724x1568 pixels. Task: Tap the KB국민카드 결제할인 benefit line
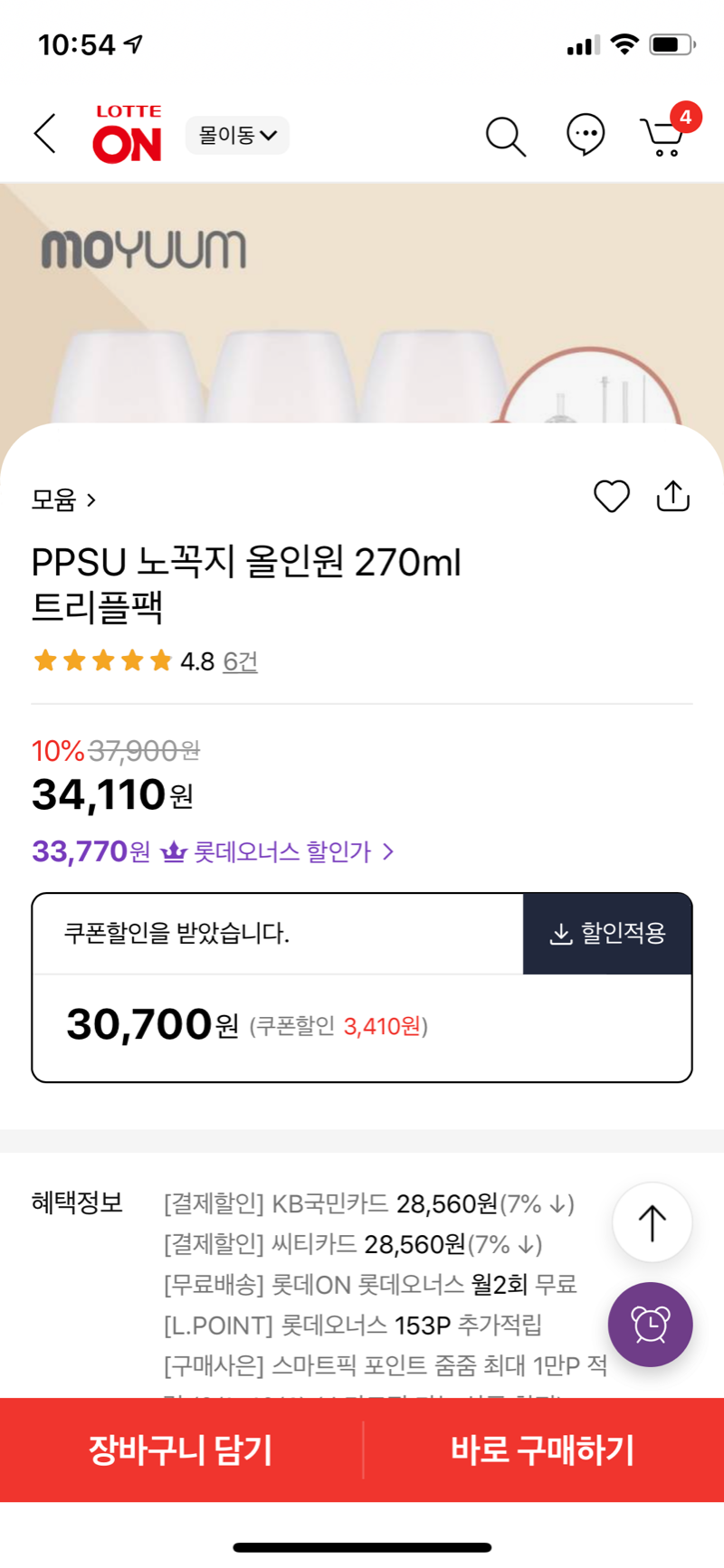[x=369, y=1203]
